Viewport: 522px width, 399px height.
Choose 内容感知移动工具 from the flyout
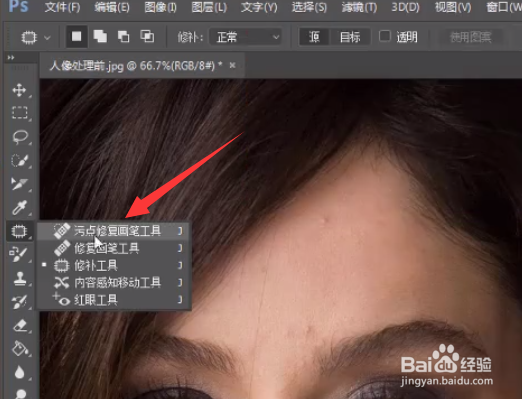click(113, 283)
